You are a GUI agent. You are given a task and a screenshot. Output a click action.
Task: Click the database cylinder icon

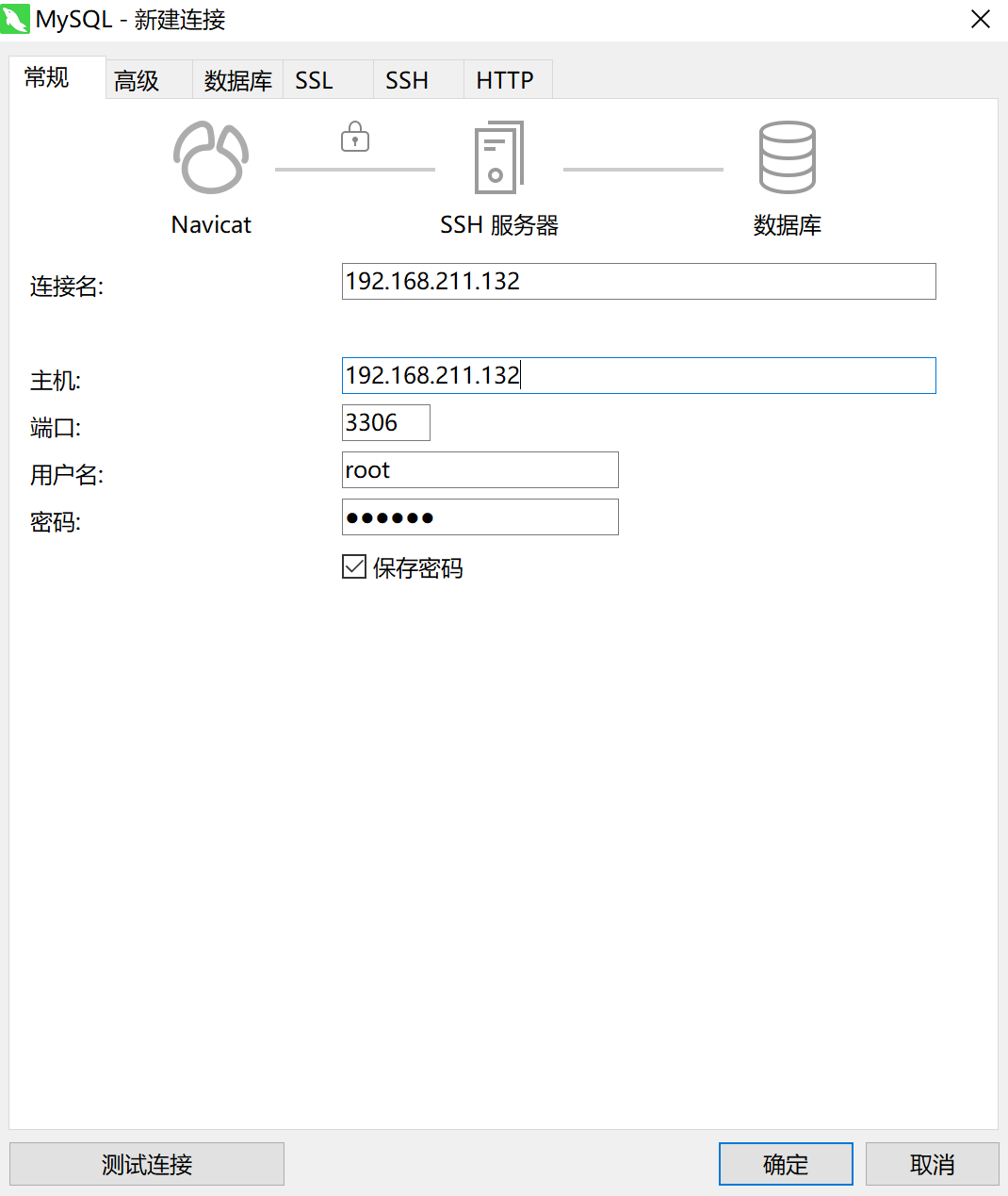point(788,157)
